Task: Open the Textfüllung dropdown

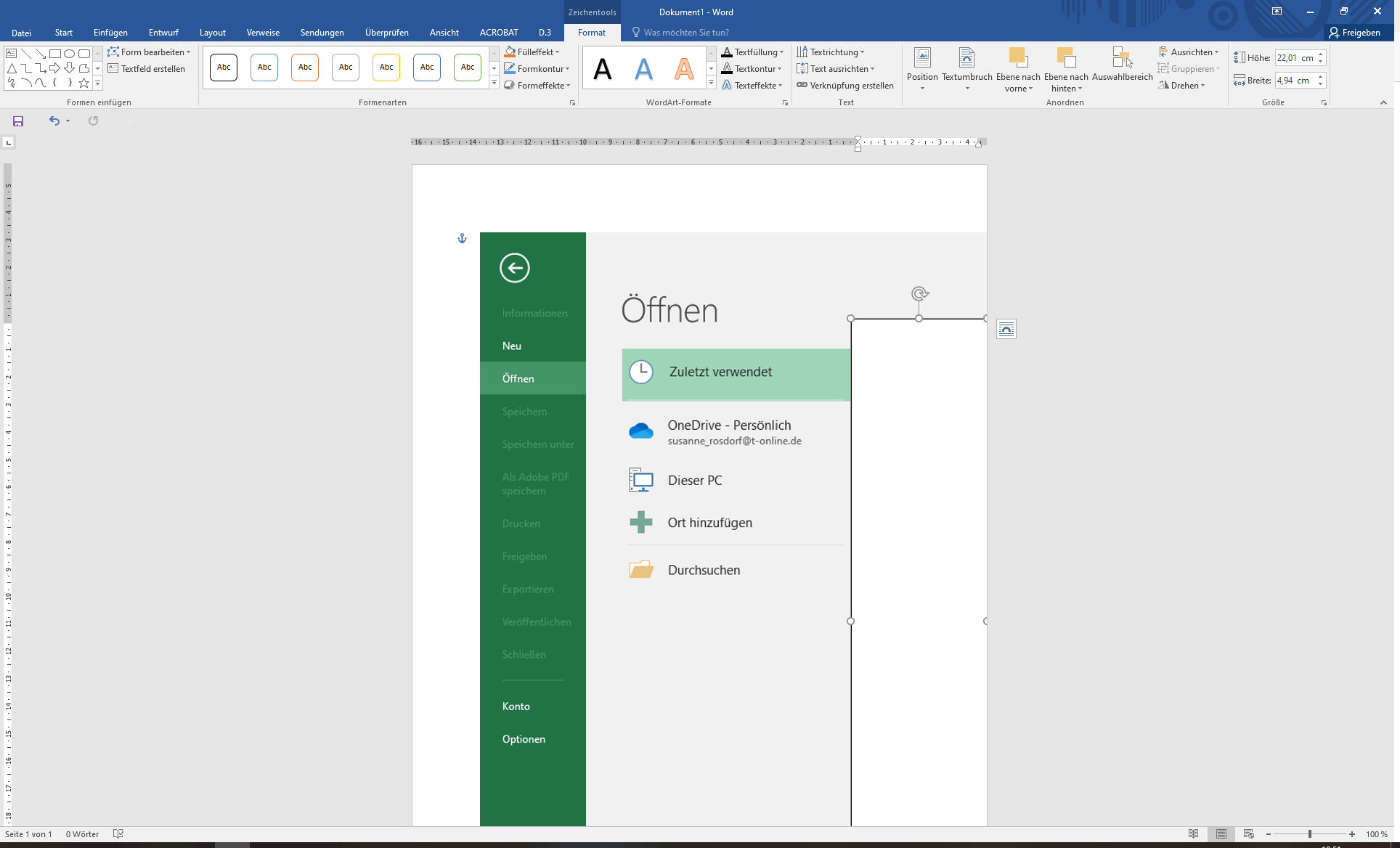Action: coord(753,52)
